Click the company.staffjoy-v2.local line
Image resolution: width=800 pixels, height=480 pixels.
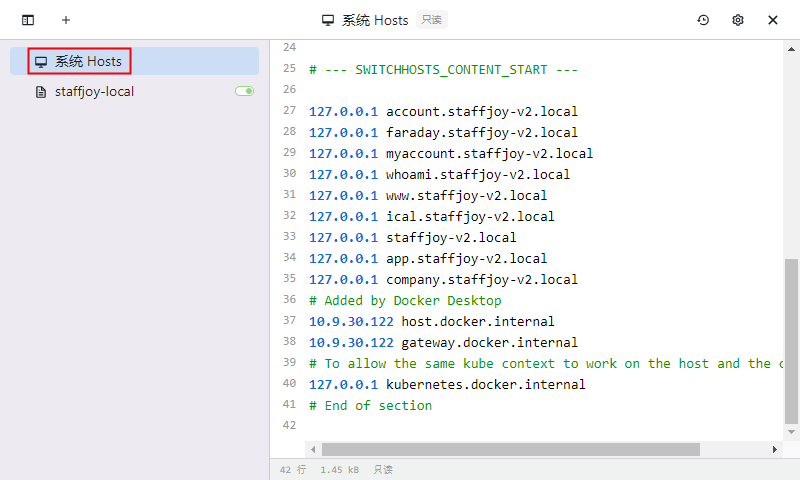(443, 279)
